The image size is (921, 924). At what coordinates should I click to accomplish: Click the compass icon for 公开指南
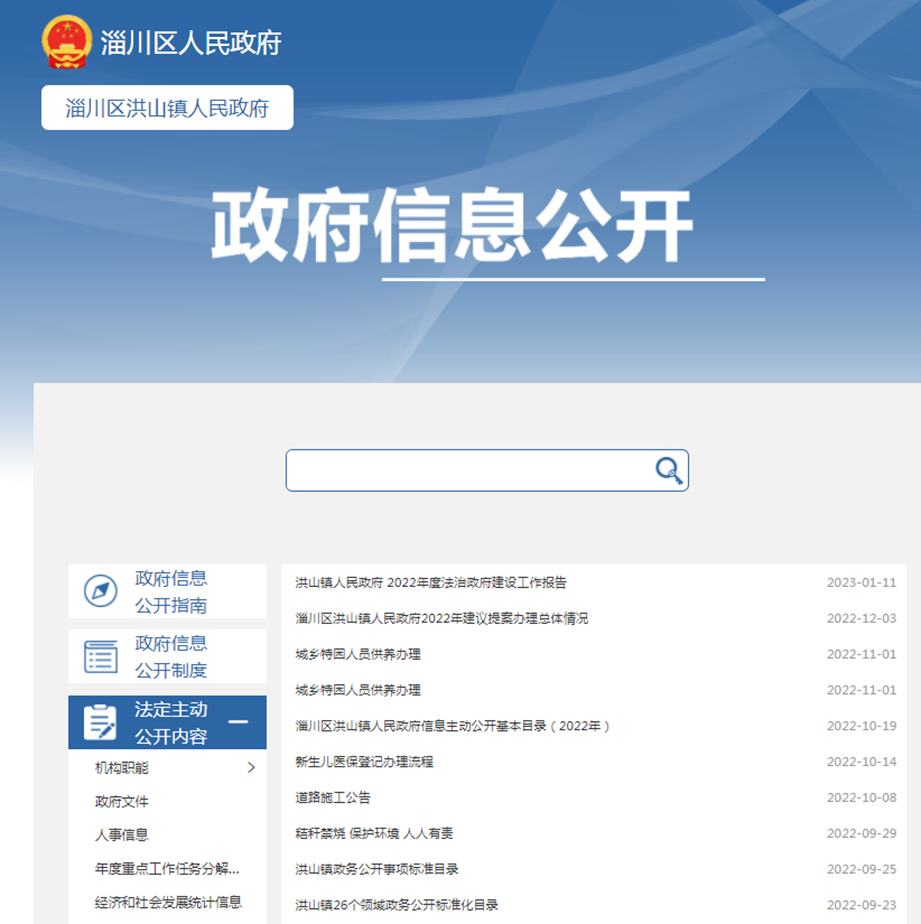tap(100, 592)
